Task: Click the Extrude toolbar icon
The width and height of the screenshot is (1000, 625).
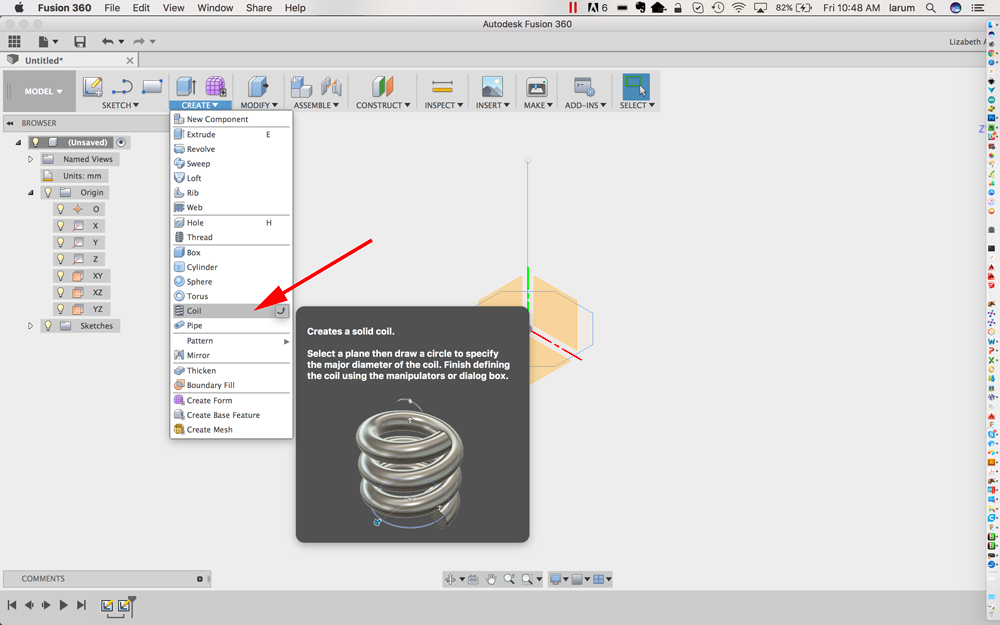Action: coord(186,87)
